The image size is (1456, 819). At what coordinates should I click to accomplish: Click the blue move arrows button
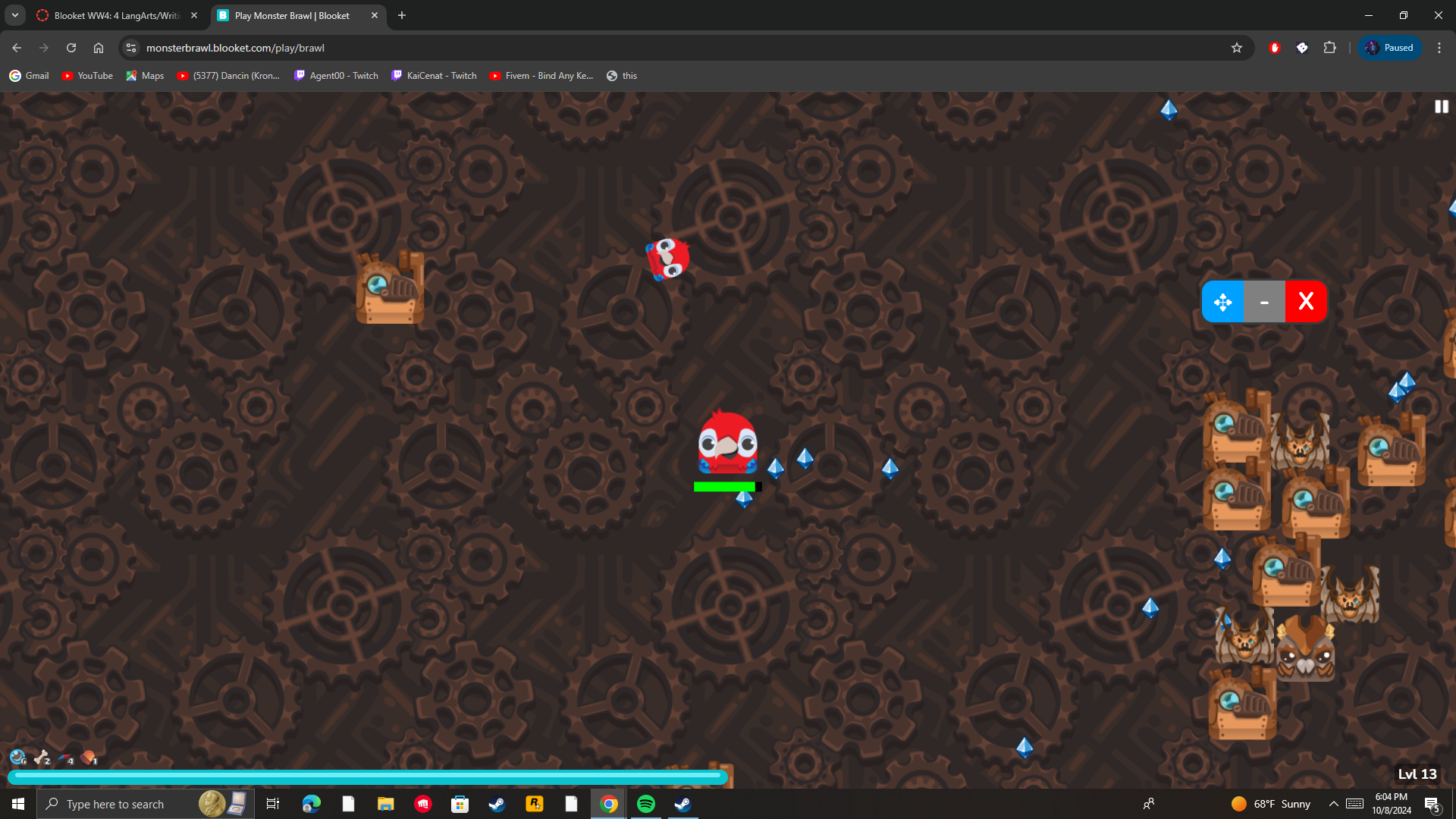tap(1222, 302)
